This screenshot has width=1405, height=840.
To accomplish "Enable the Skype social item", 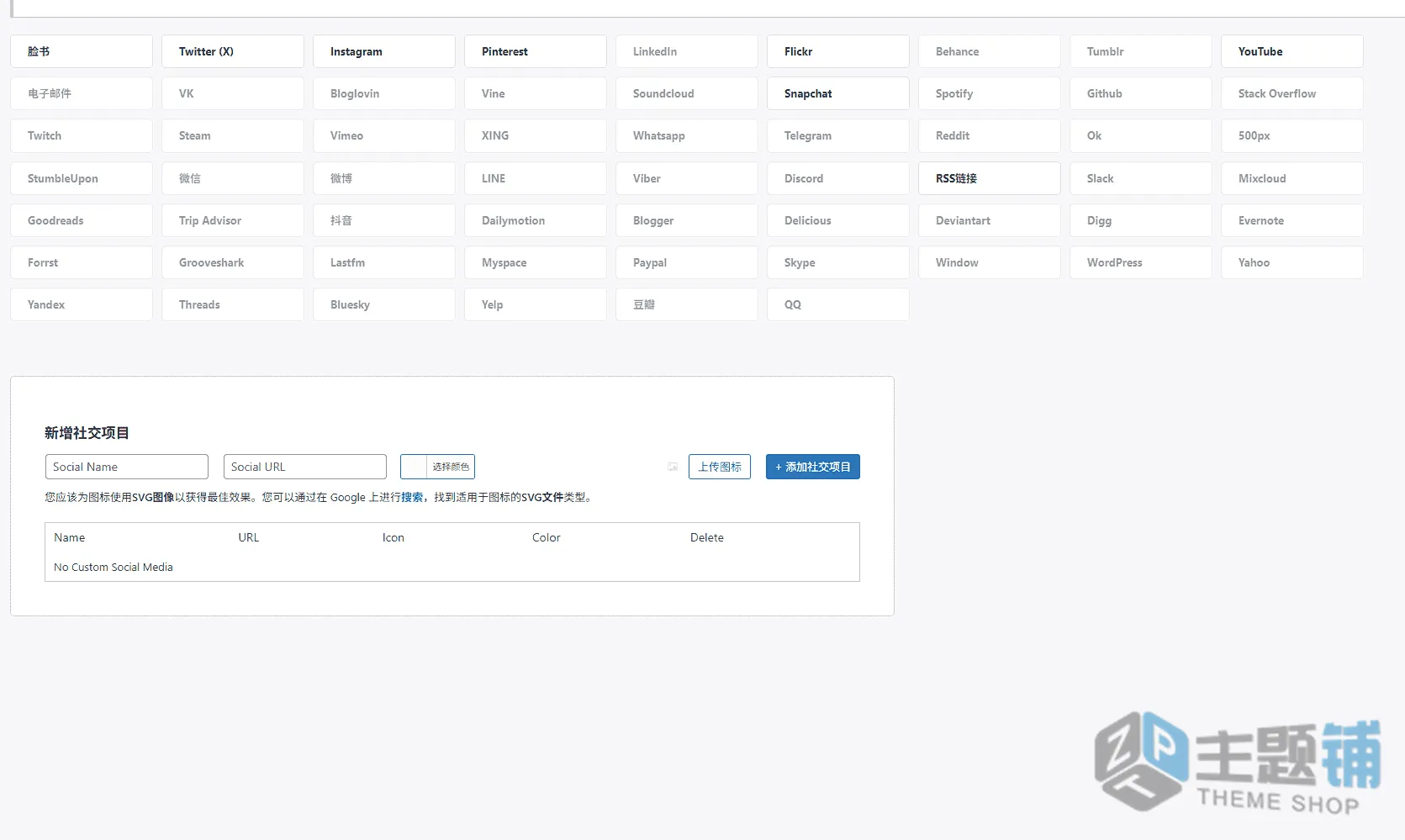I will pos(838,262).
